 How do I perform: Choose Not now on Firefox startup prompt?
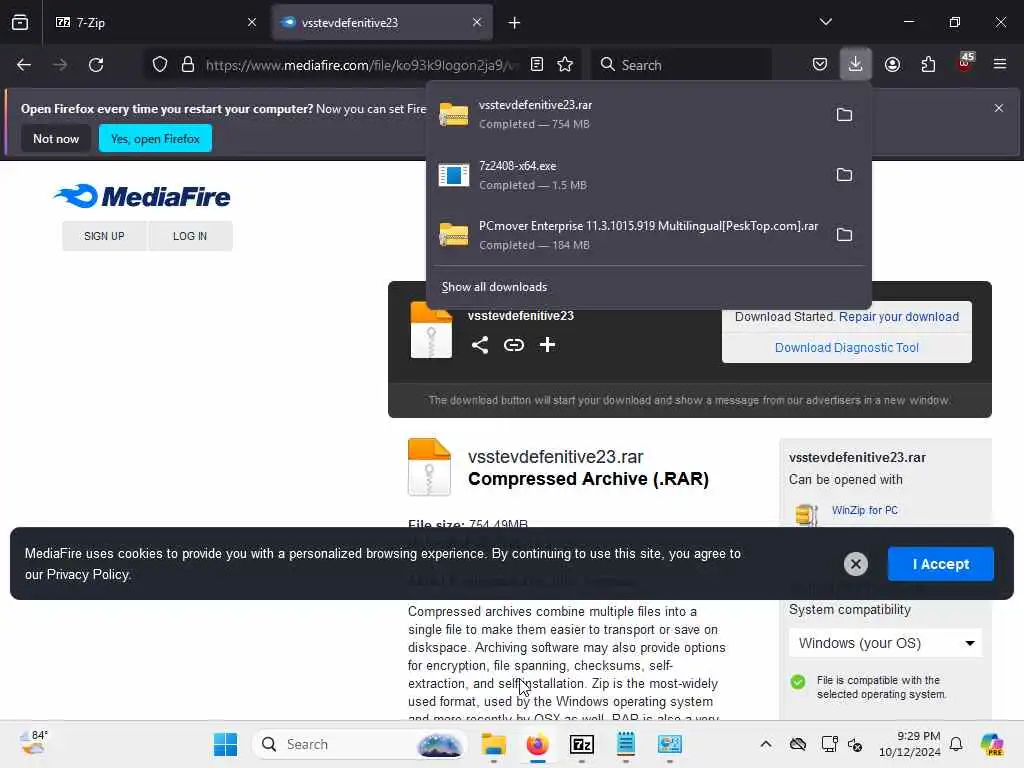click(56, 138)
